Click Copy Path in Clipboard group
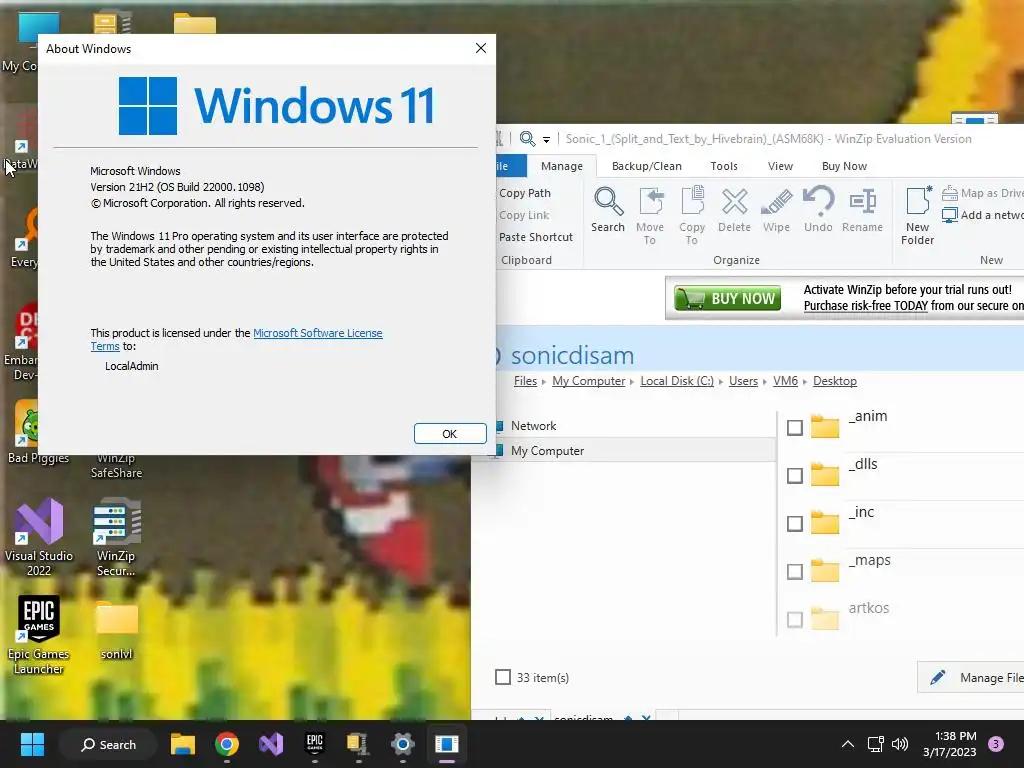This screenshot has height=768, width=1024. [524, 193]
